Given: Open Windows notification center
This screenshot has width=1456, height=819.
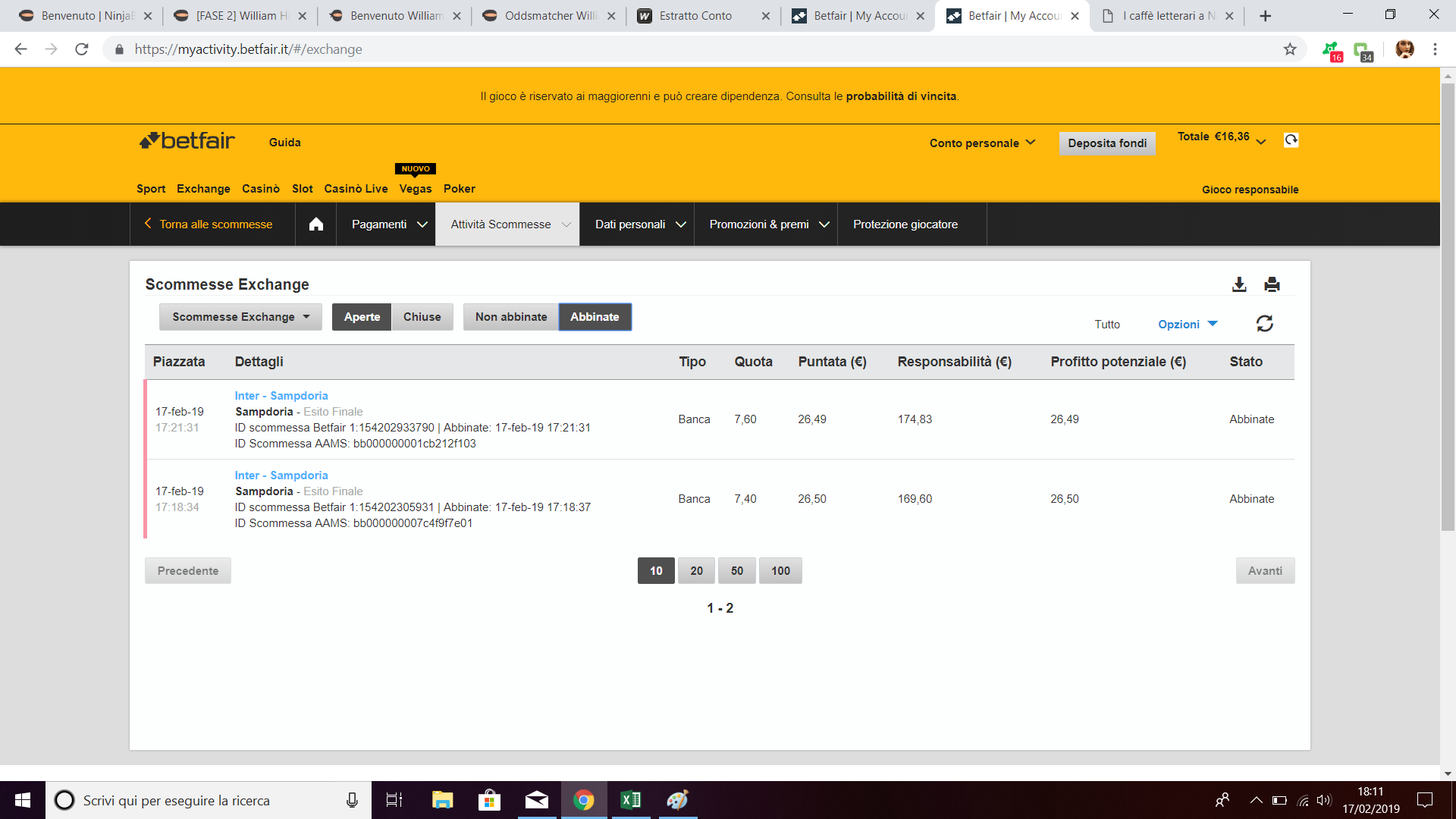Looking at the screenshot, I should pos(1425,800).
